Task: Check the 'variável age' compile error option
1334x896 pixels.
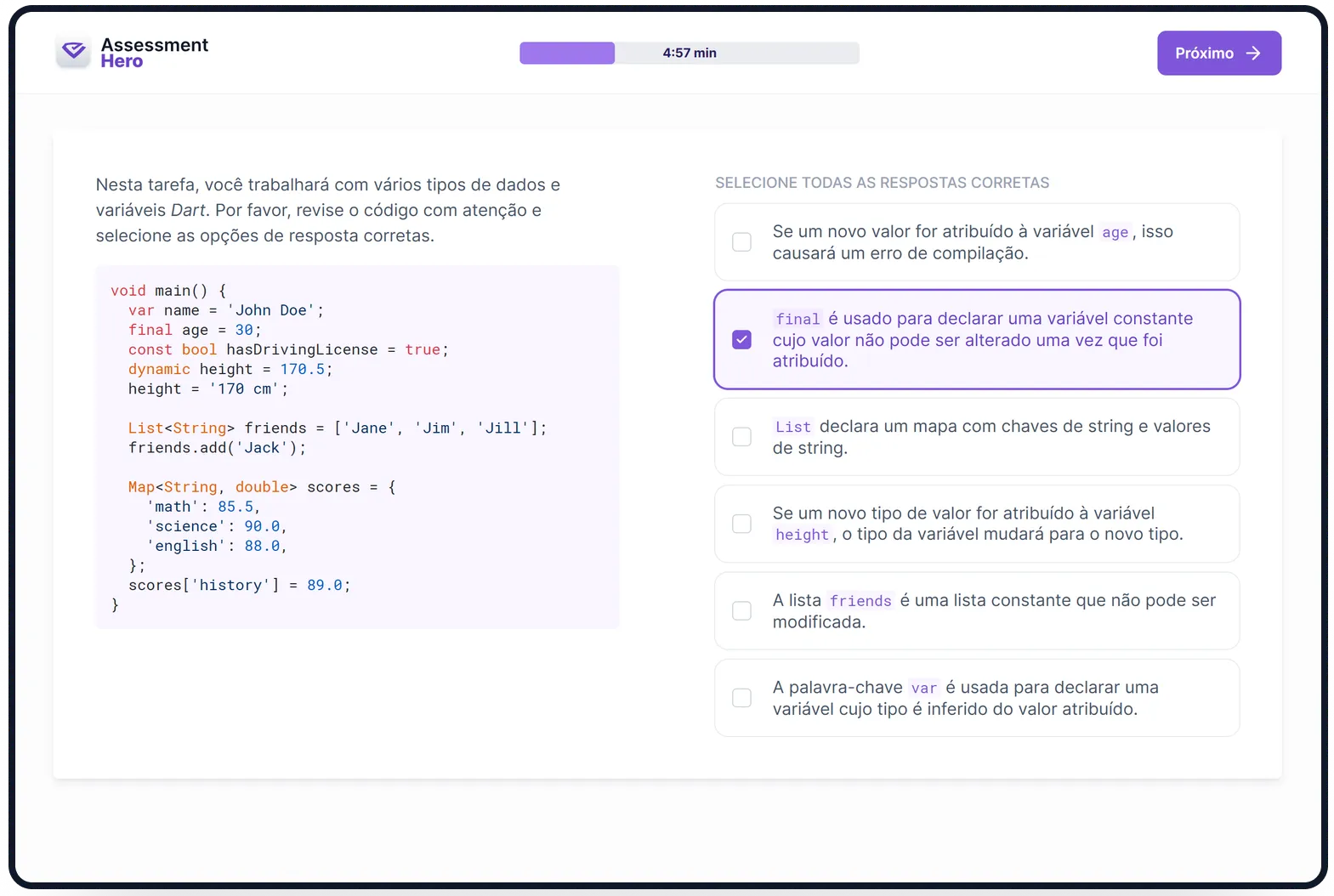Action: (741, 242)
